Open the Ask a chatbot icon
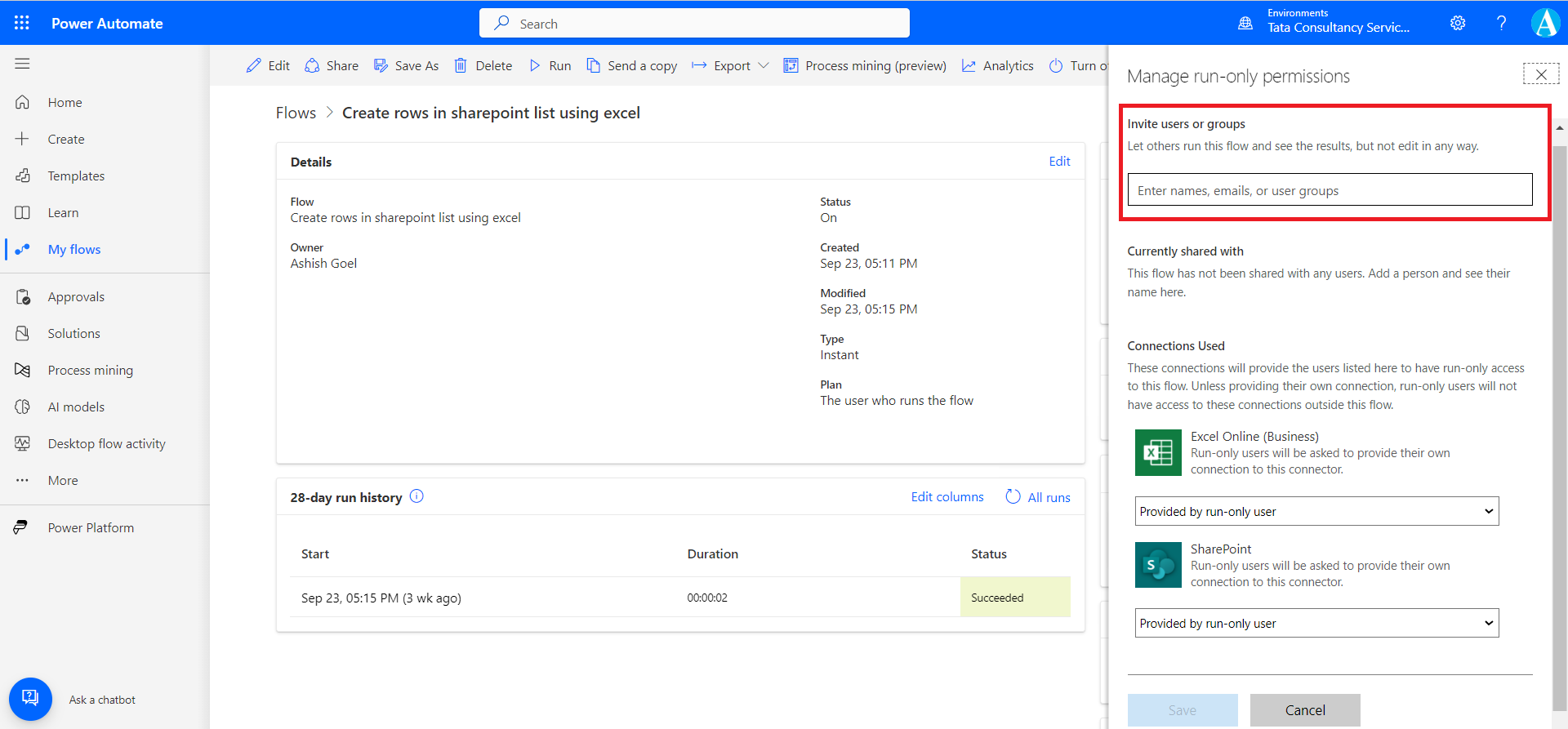Image resolution: width=1568 pixels, height=729 pixels. (x=30, y=699)
